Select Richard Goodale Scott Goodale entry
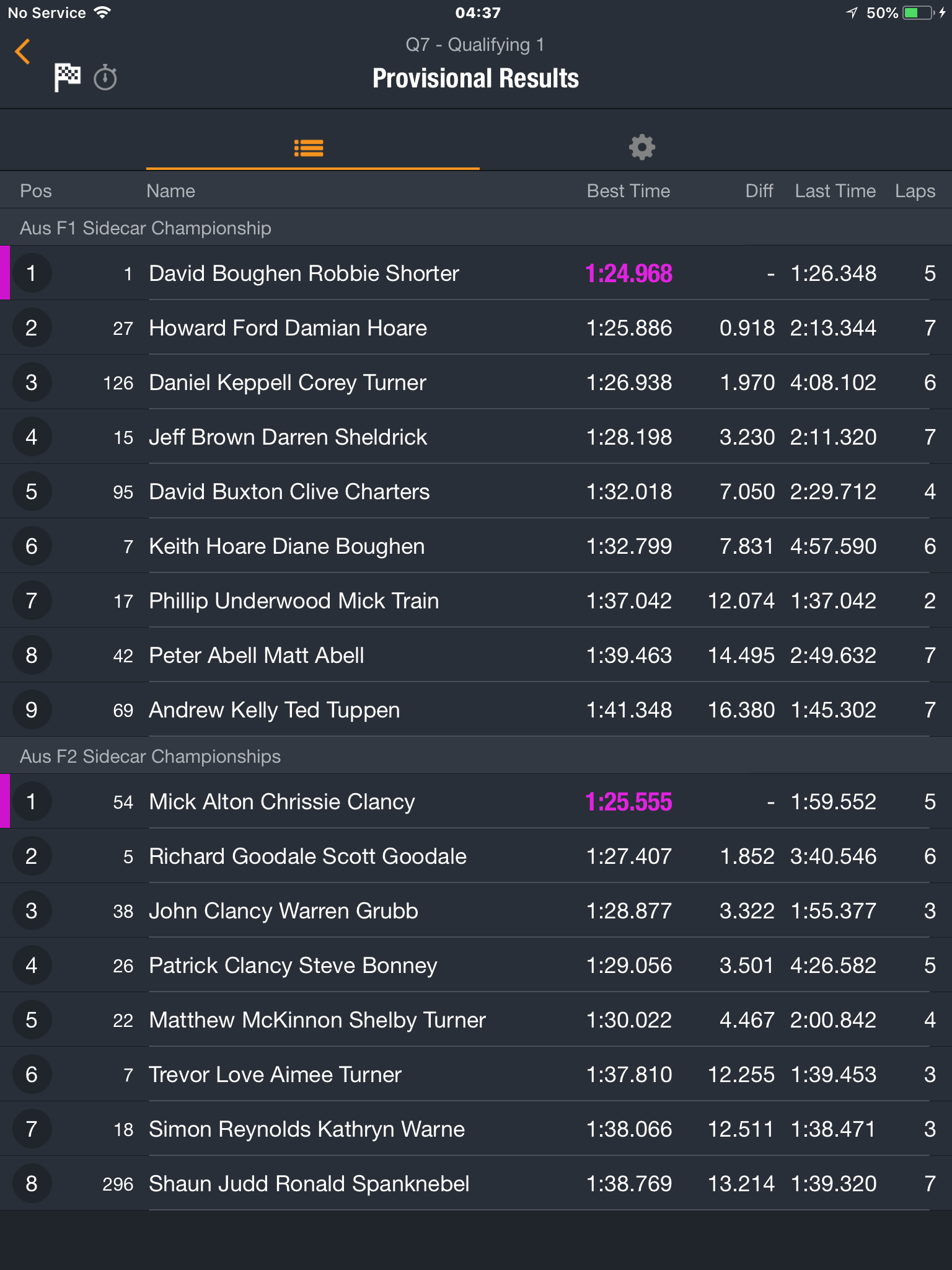This screenshot has width=952, height=1270. coord(476,856)
